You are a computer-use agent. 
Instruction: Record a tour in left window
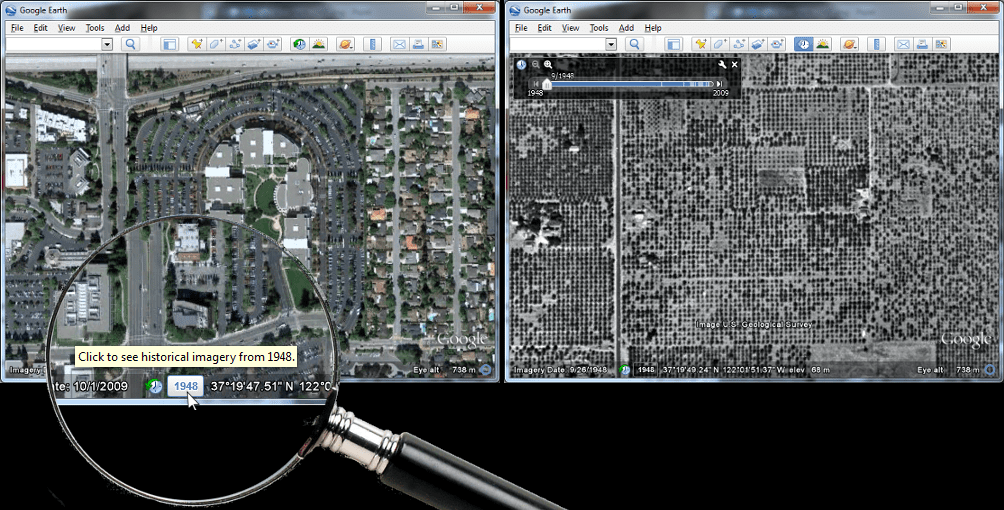[x=273, y=44]
